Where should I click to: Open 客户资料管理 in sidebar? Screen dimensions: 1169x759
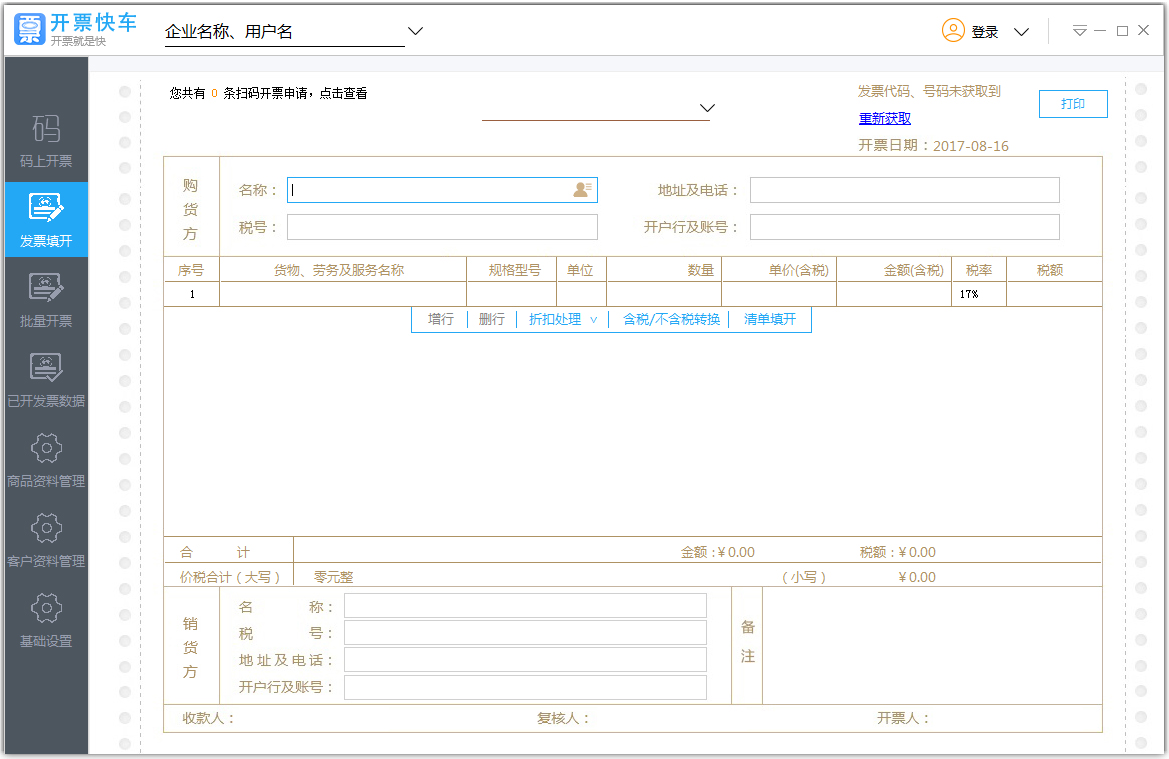click(x=46, y=540)
